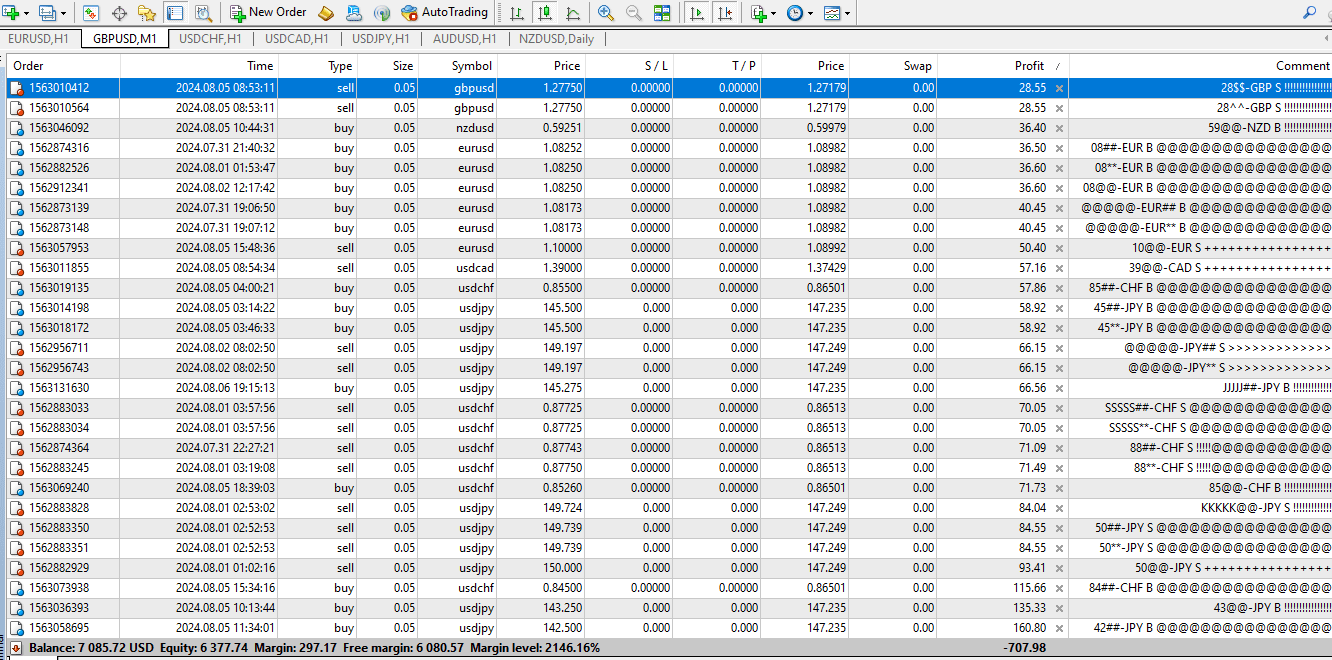The height and width of the screenshot is (660, 1332).
Task: Toggle the chart auto scroll icon
Action: (697, 13)
